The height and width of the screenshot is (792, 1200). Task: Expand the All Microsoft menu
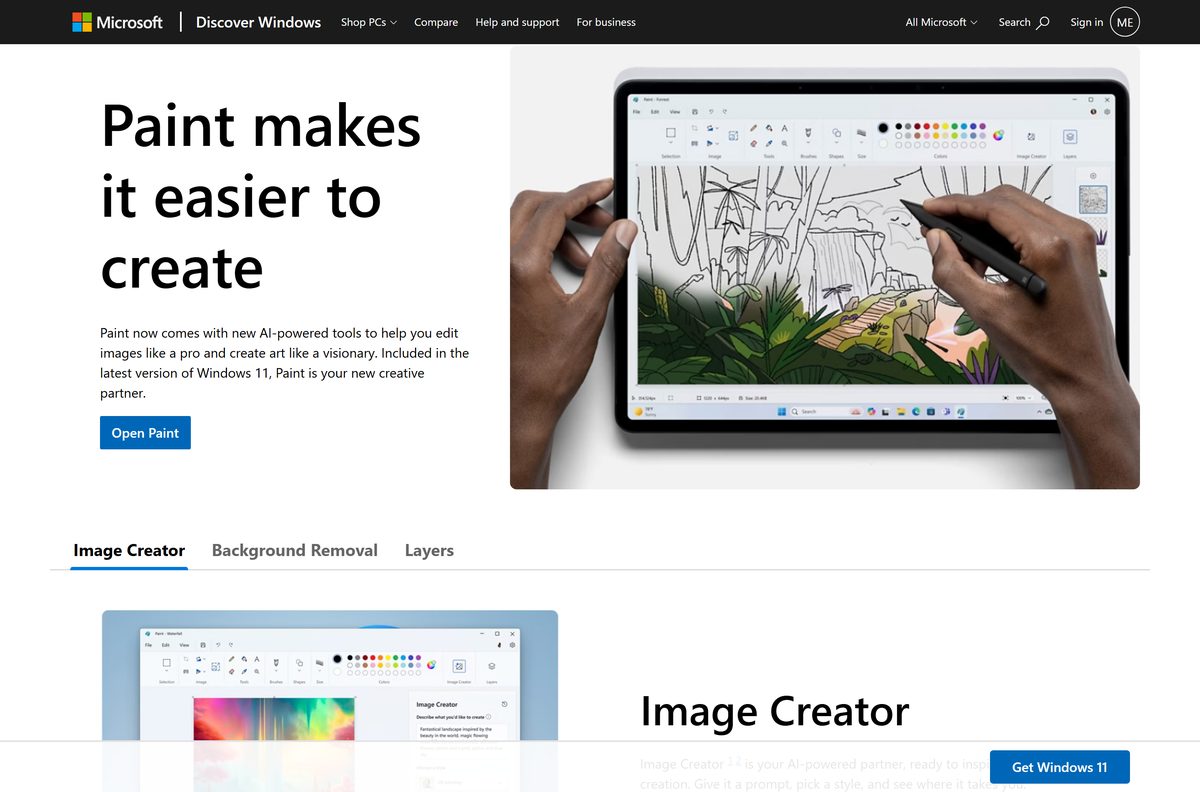click(941, 22)
